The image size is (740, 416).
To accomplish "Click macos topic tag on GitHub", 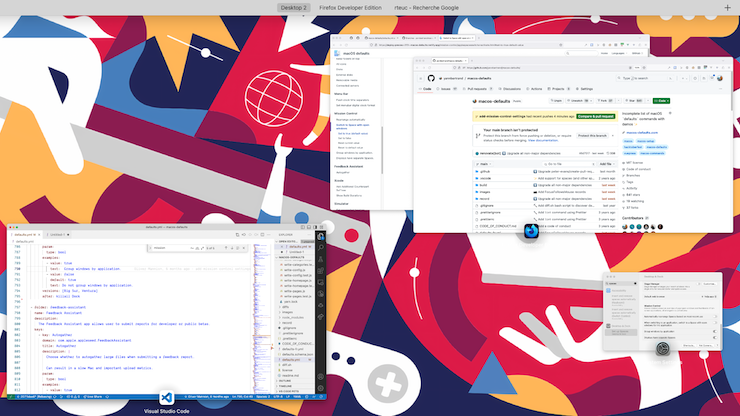I will [x=628, y=141].
